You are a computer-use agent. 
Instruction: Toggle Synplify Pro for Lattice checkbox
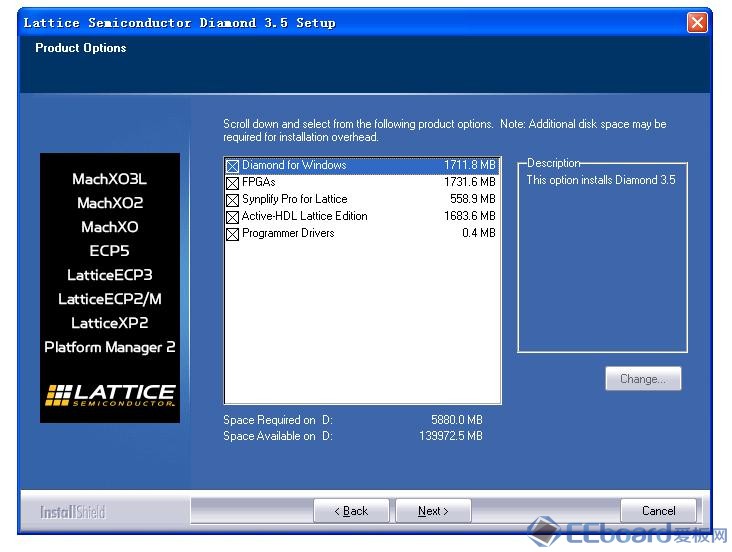click(x=232, y=200)
